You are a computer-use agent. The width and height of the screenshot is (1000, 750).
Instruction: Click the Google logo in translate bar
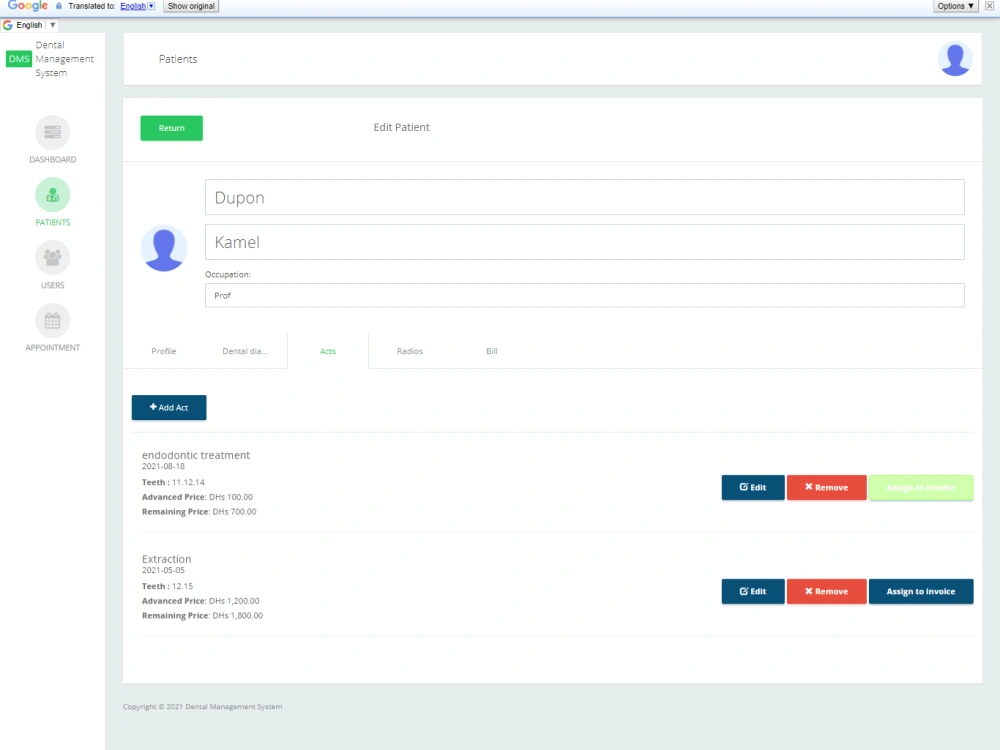27,6
